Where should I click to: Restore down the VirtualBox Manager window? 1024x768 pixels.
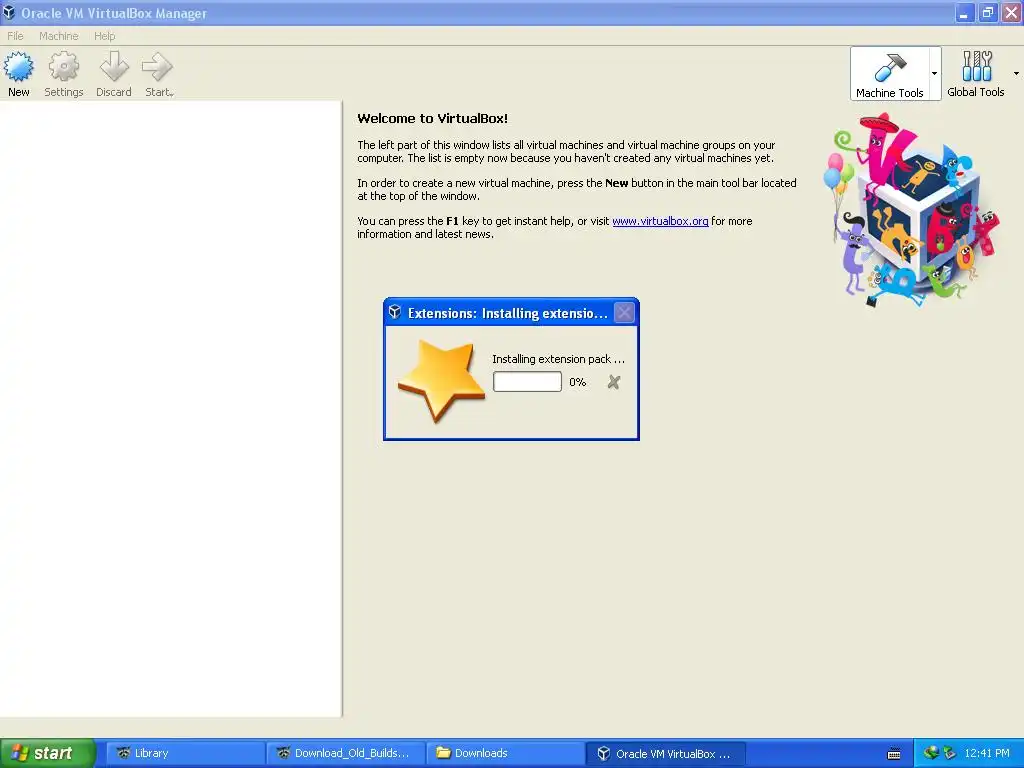[x=988, y=13]
